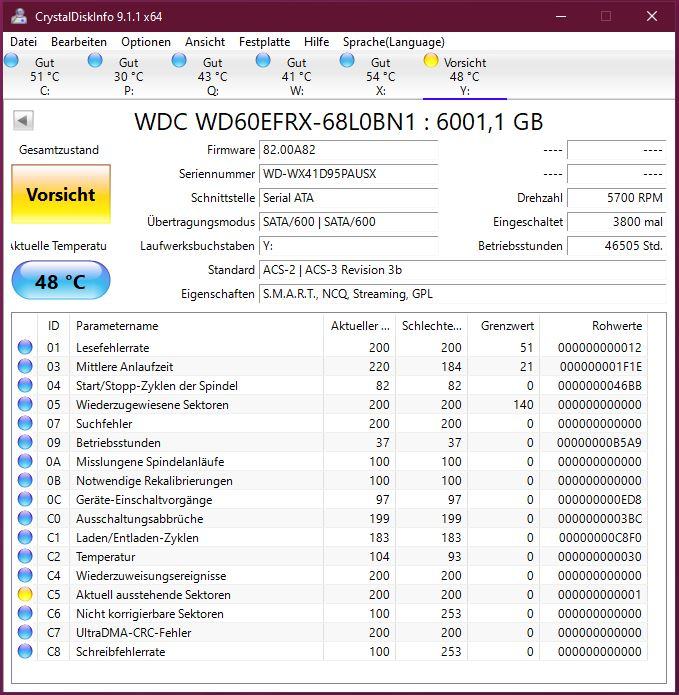Open the Festplatte menu
679x695 pixels.
pyautogui.click(x=264, y=42)
